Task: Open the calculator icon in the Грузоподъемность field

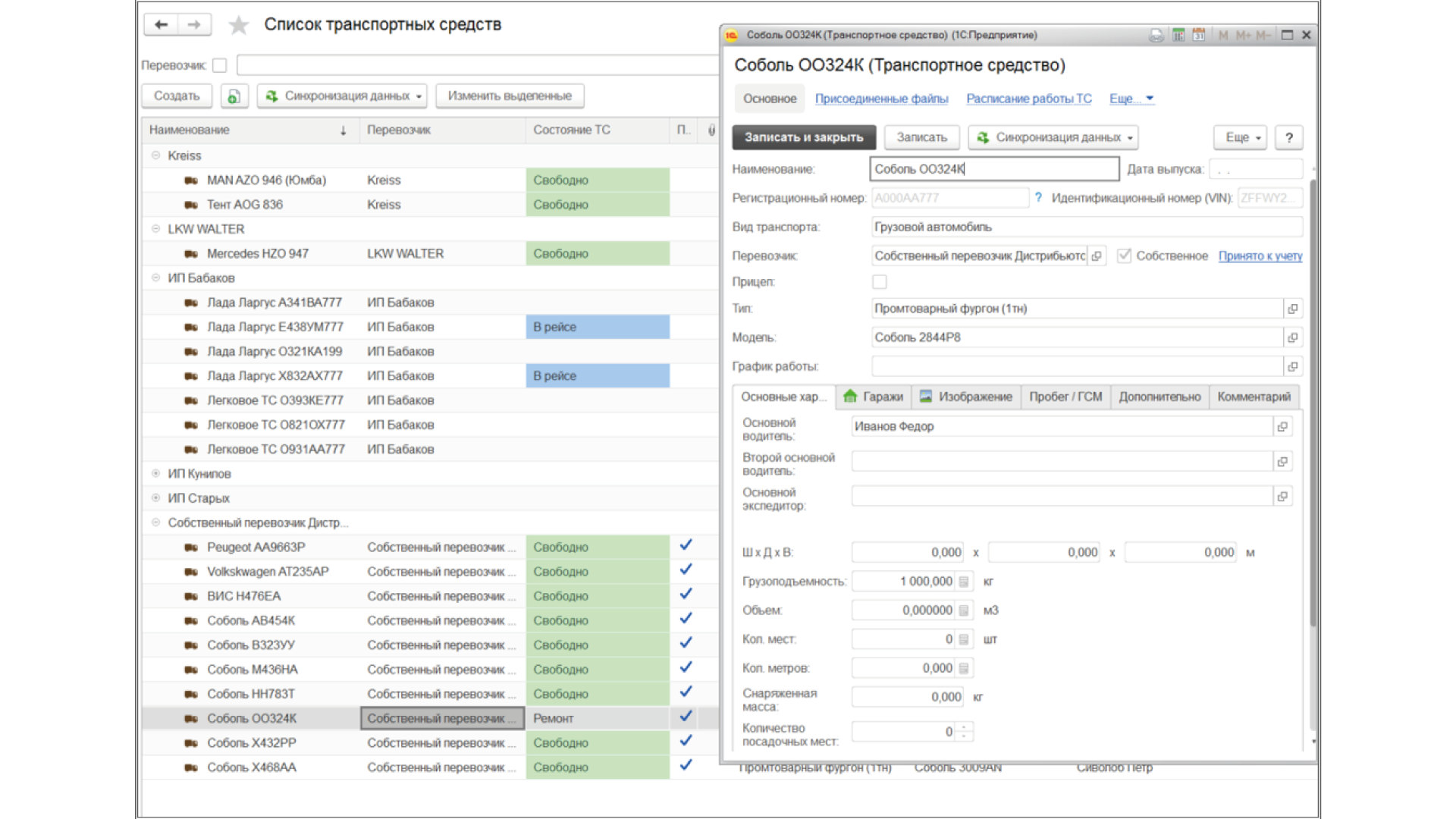Action: tap(964, 582)
